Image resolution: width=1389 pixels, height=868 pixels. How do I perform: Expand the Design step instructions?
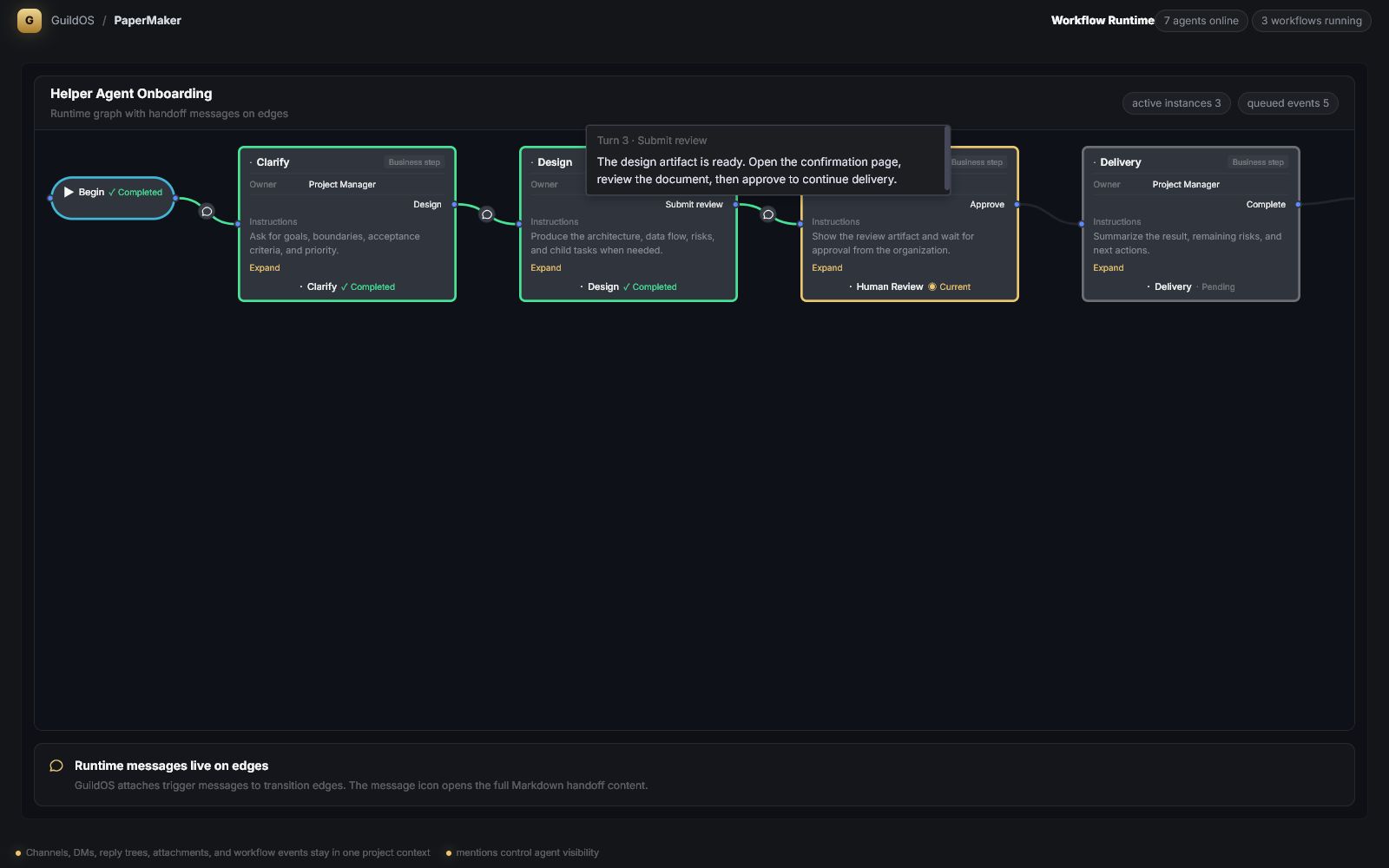(x=546, y=267)
